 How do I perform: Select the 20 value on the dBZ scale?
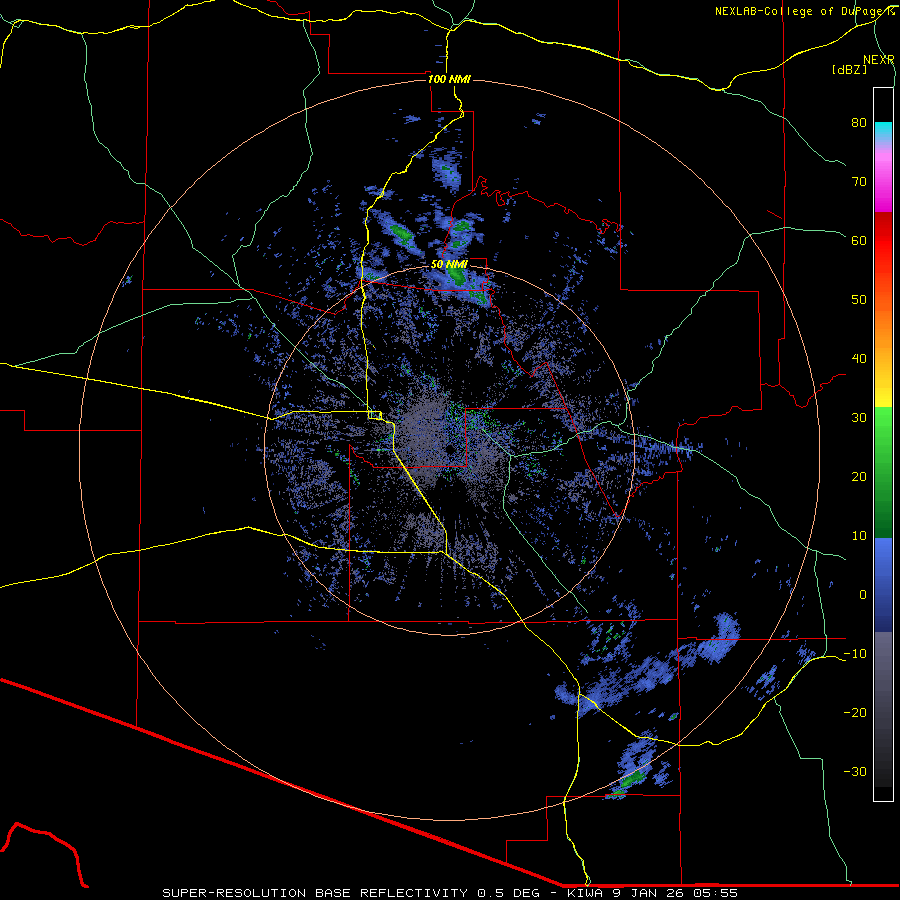[859, 476]
